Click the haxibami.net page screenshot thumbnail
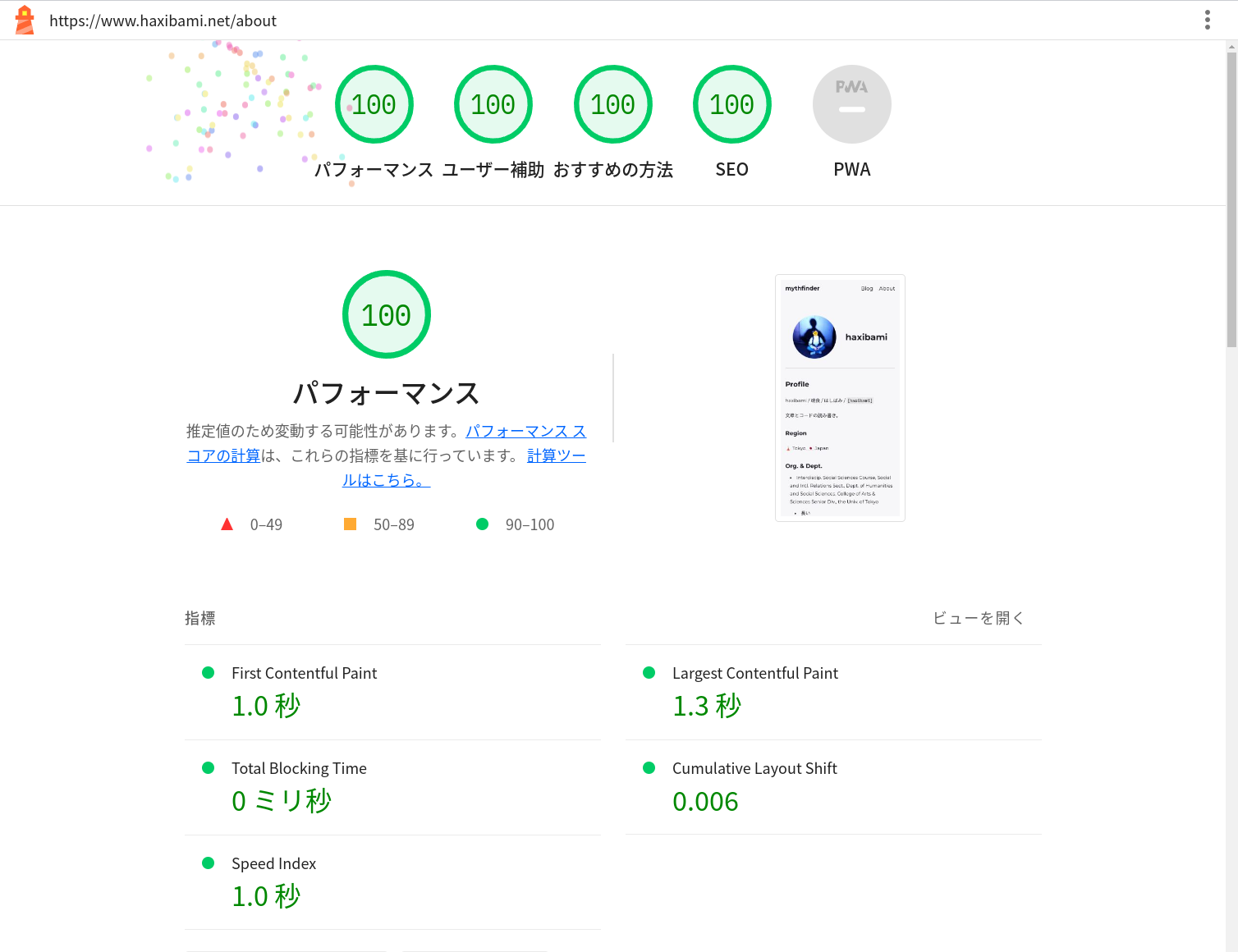The width and height of the screenshot is (1238, 952). (840, 397)
